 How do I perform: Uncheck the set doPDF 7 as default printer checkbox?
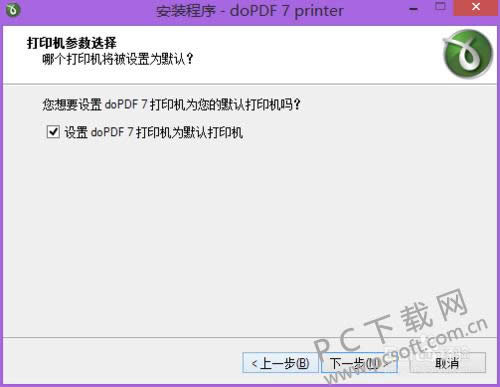point(53,132)
